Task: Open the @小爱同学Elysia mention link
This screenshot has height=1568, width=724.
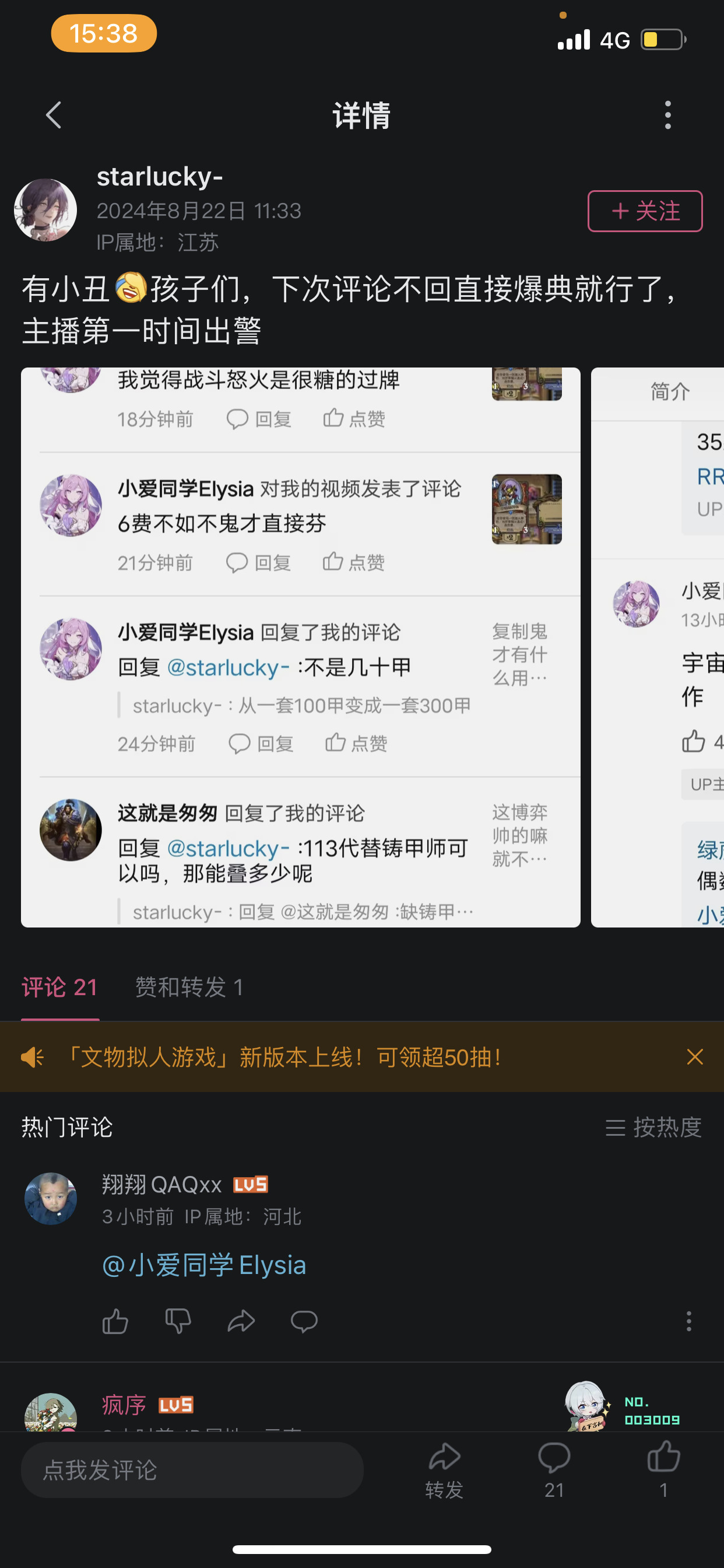Action: coord(204,1265)
